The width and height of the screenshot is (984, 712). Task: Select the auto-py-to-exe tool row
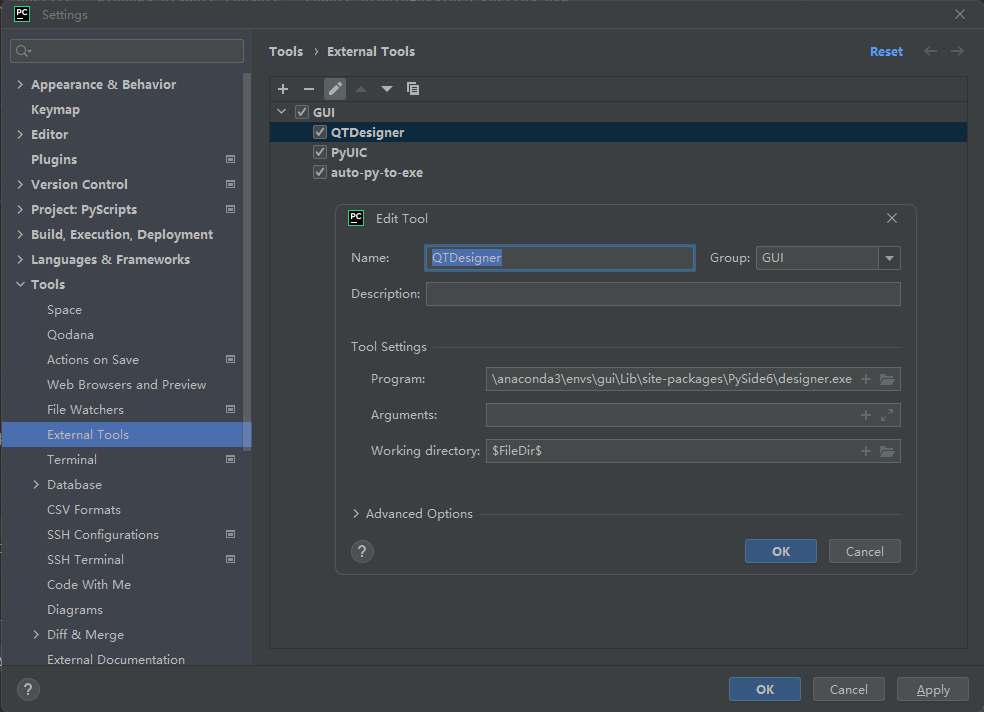coord(618,173)
